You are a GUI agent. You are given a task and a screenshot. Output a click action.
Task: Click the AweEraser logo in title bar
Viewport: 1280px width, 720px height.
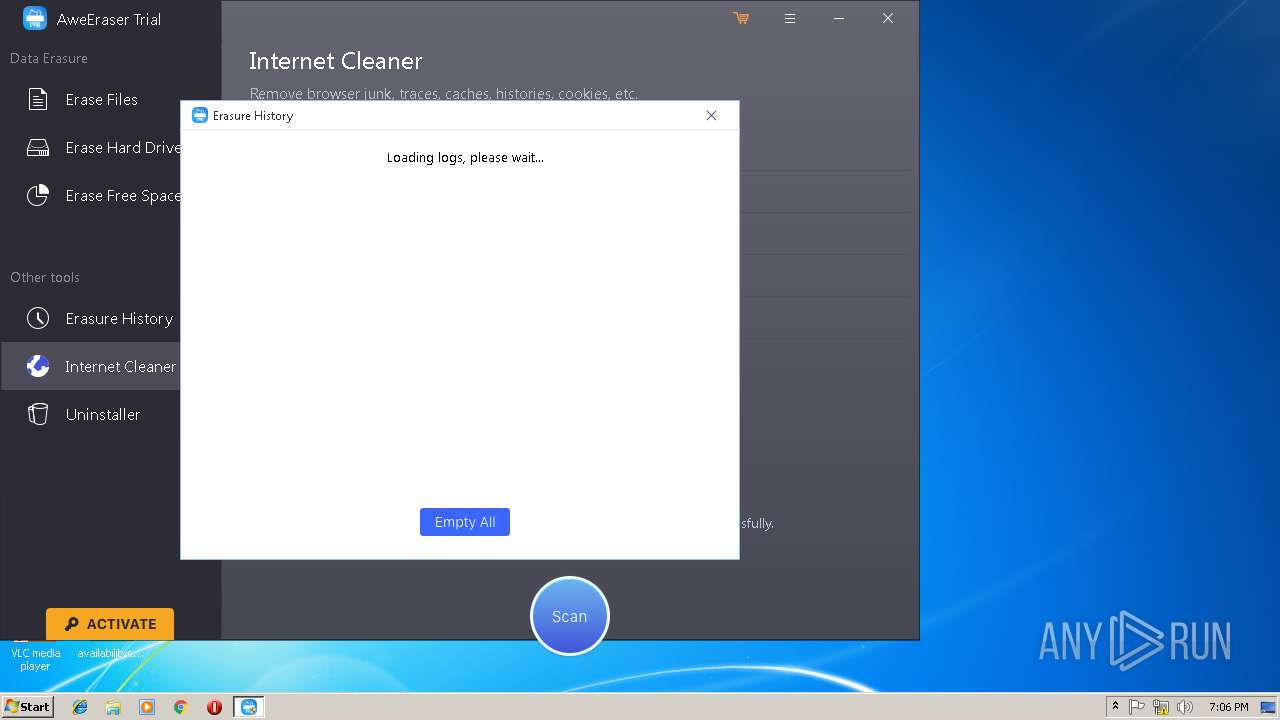[35, 18]
